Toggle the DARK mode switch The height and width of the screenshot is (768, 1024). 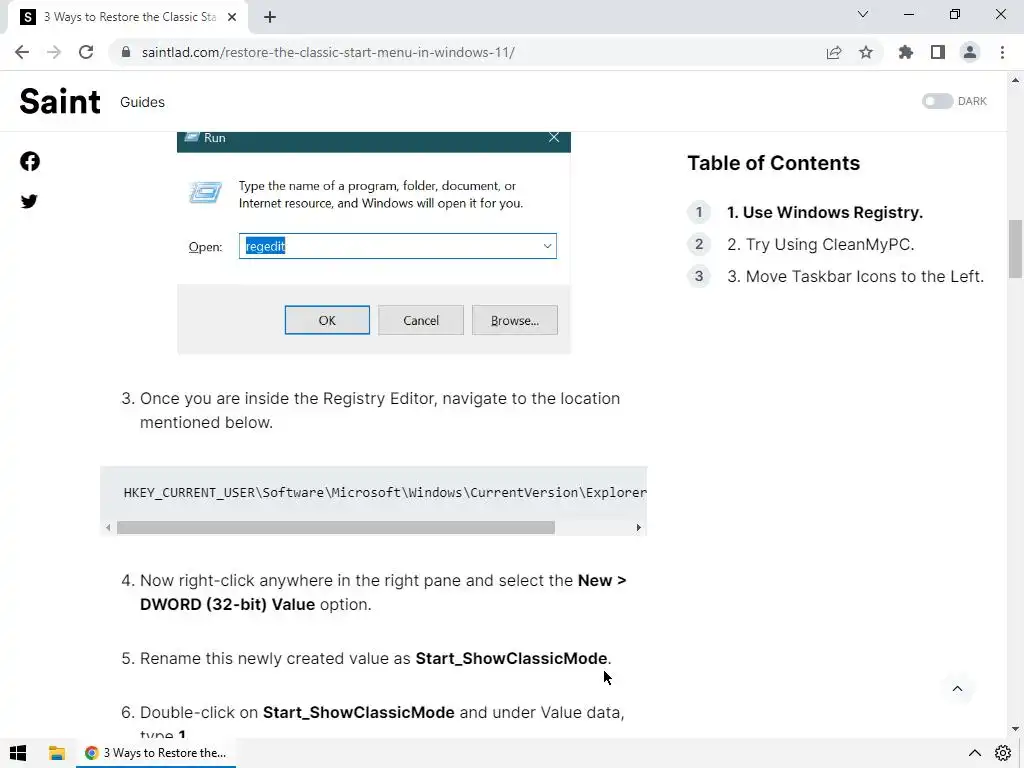tap(937, 101)
